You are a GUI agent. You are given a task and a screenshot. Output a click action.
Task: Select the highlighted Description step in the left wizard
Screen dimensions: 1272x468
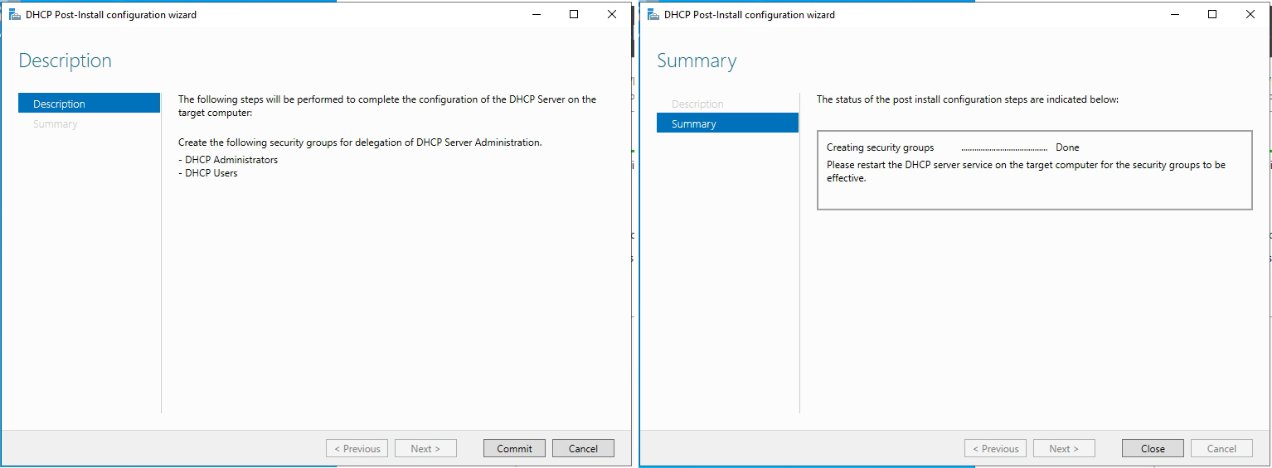point(89,104)
